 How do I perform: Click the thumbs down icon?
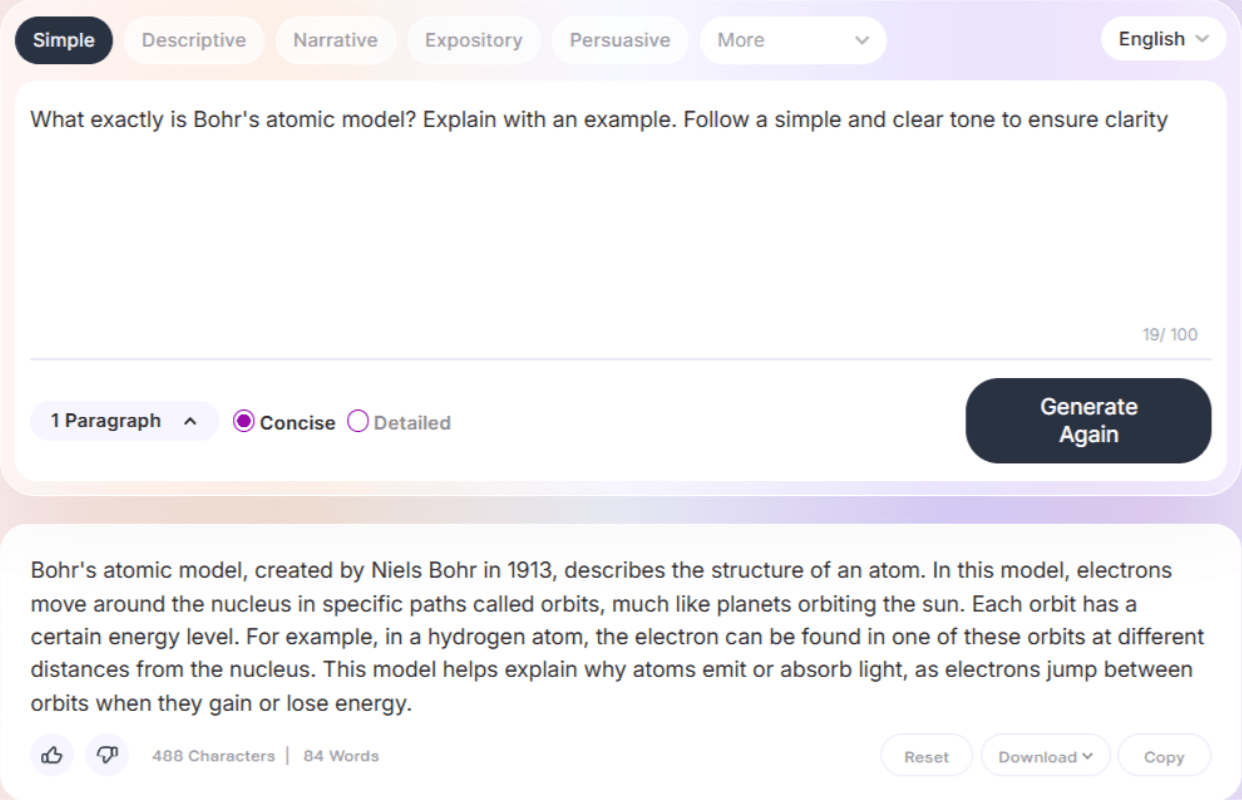[108, 756]
